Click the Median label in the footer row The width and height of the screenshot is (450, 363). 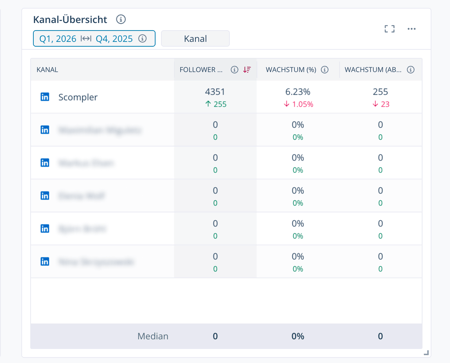(153, 336)
